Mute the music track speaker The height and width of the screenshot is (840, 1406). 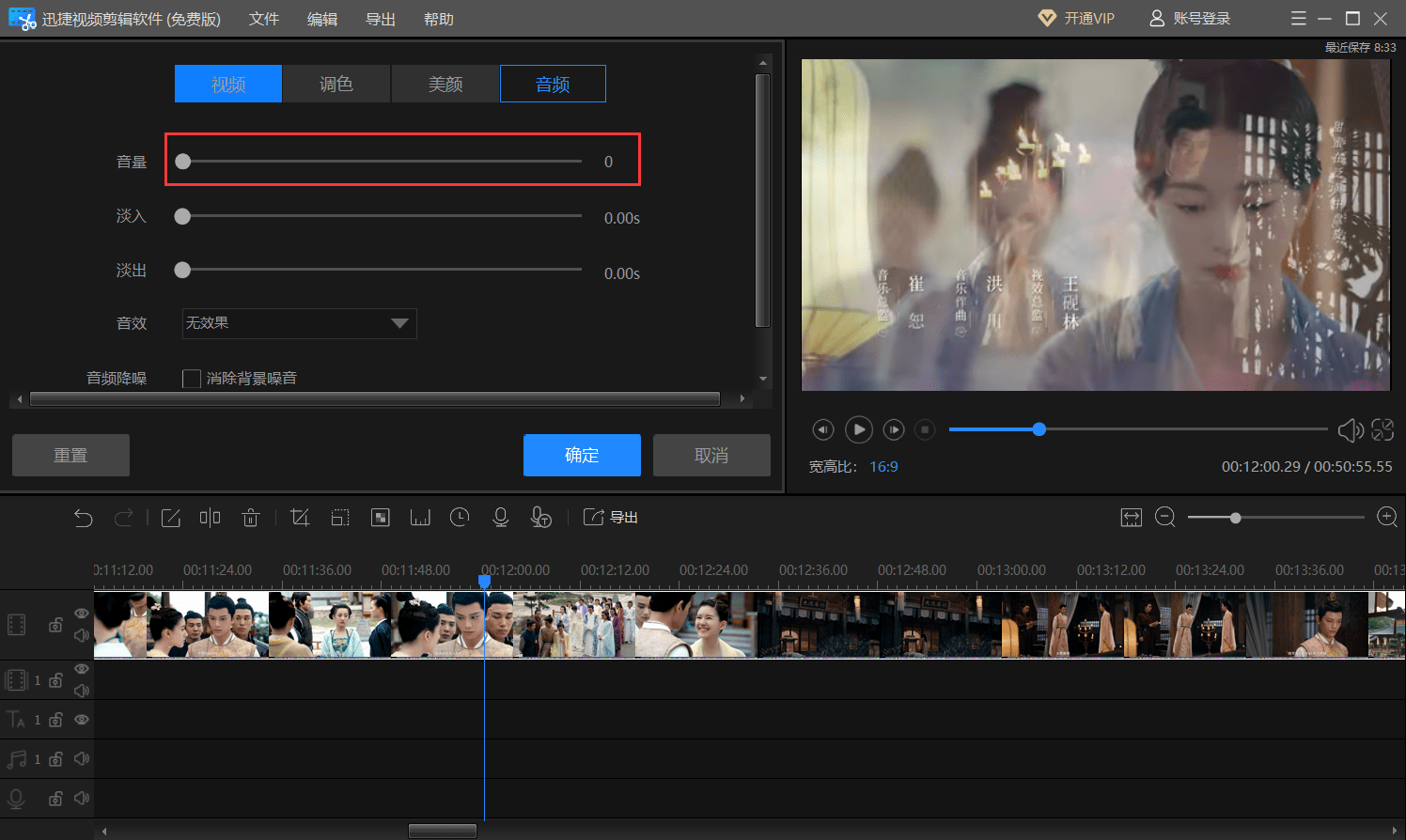(82, 758)
